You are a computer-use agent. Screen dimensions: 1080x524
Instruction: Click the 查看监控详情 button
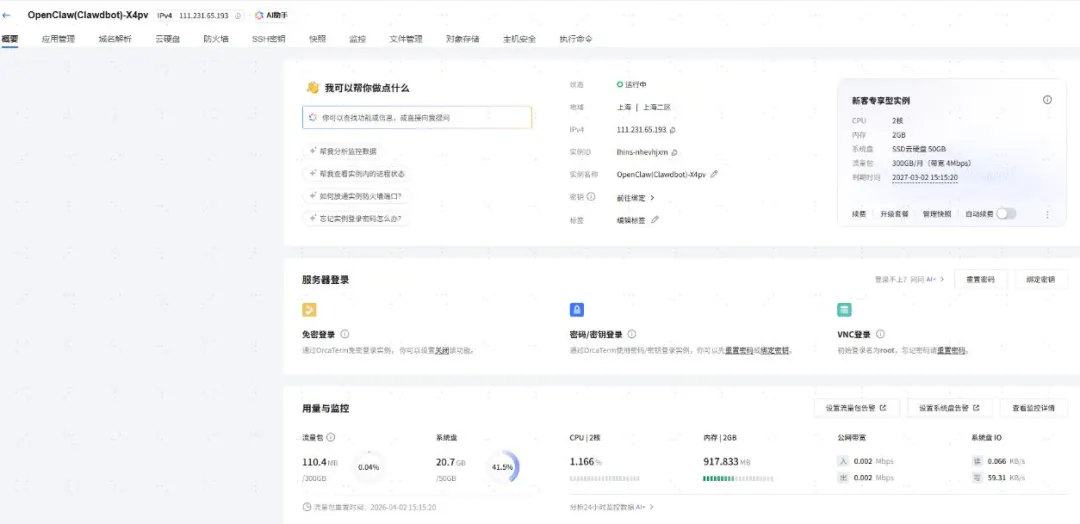(1033, 408)
